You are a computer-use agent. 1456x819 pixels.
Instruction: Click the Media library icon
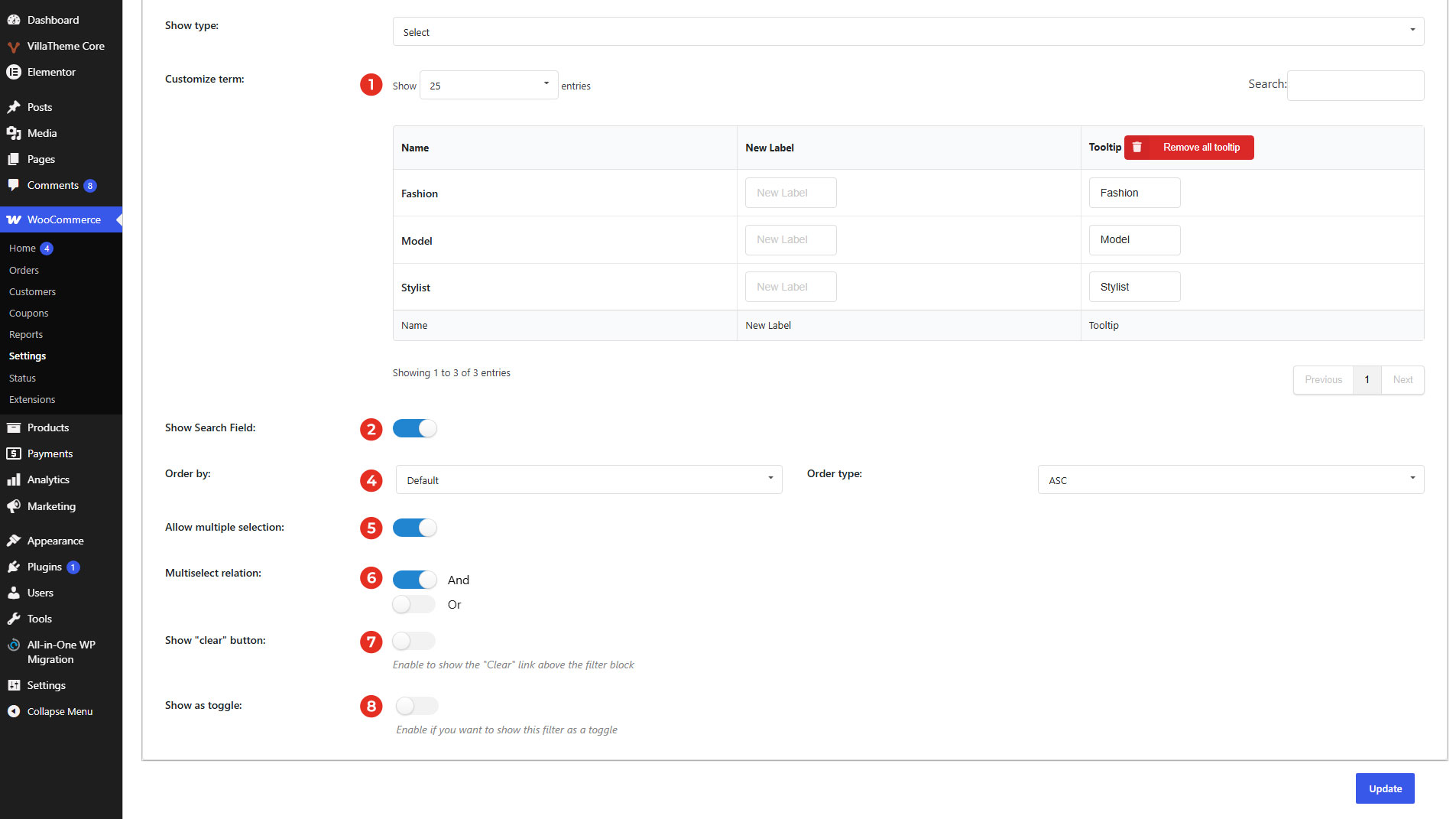point(14,133)
